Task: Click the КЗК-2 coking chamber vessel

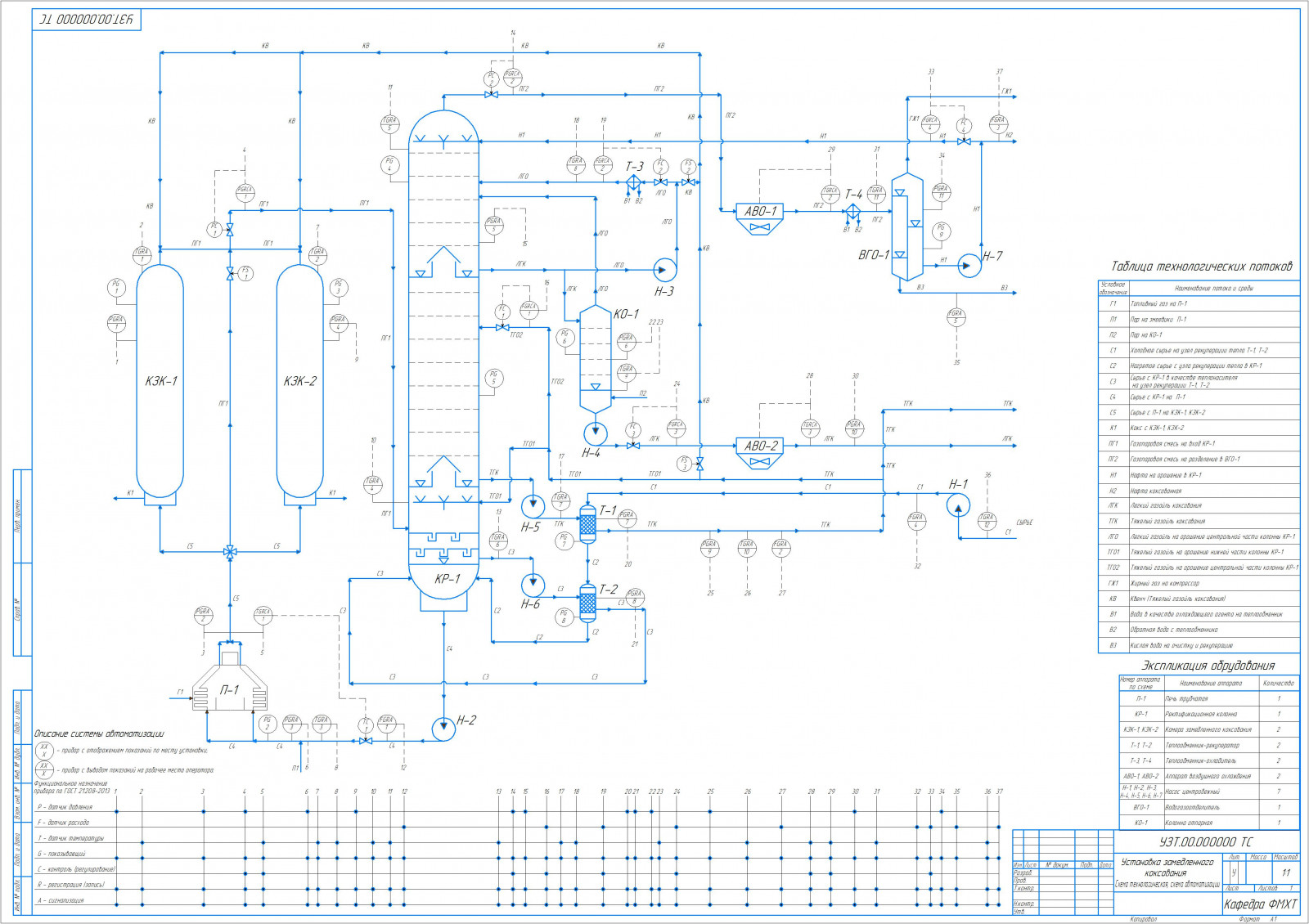Action: (x=300, y=381)
